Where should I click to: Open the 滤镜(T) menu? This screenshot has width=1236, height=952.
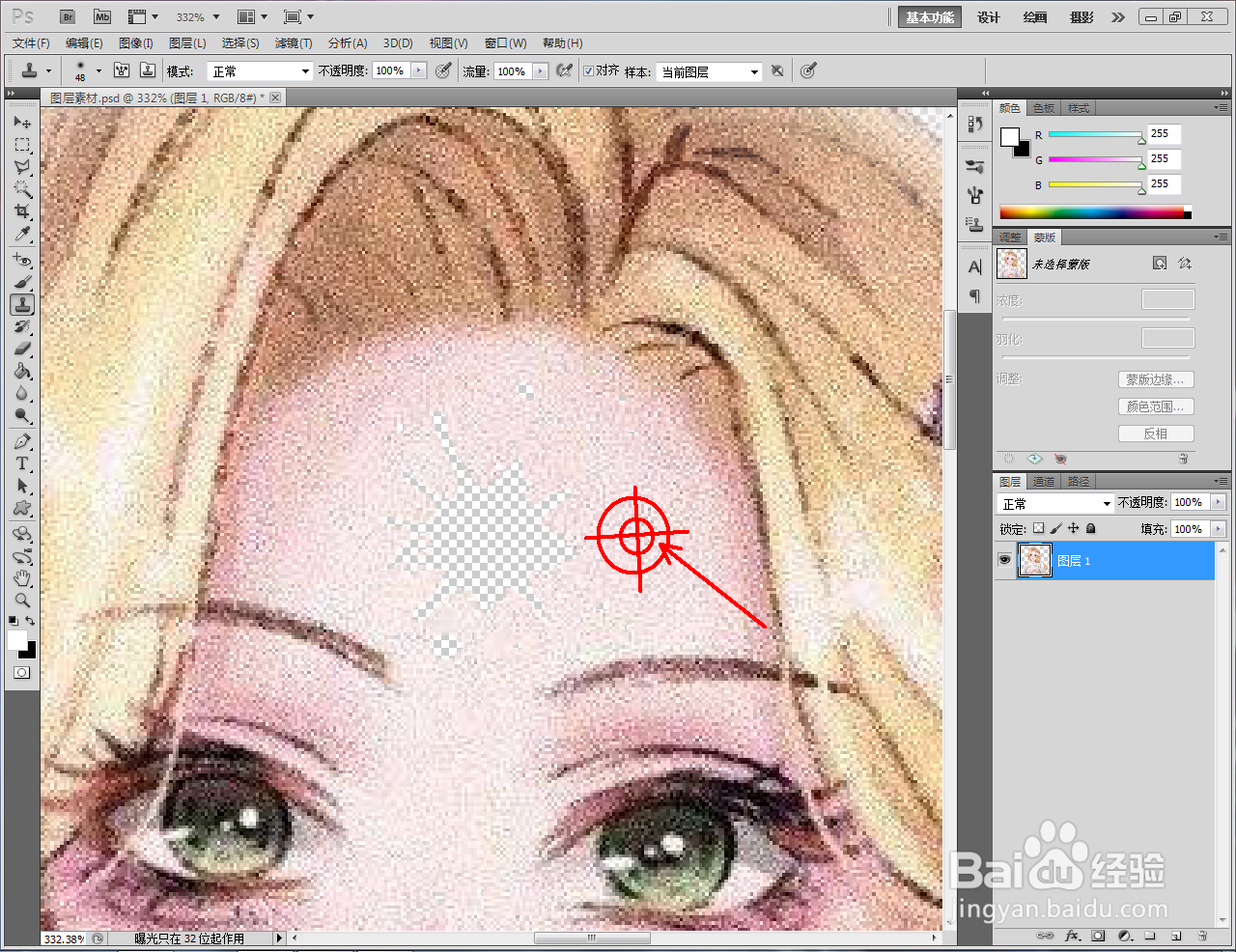[293, 43]
